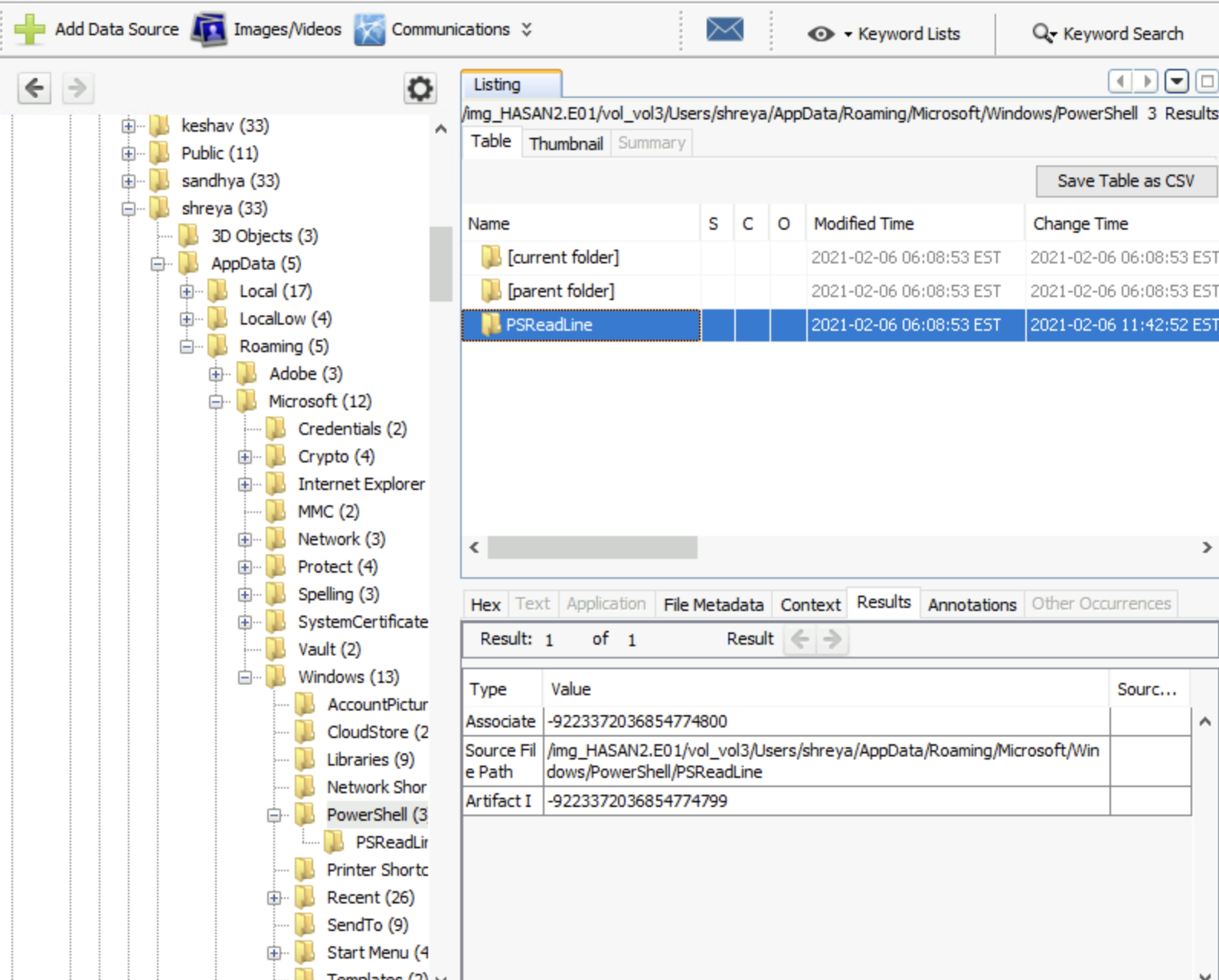1219x980 pixels.
Task: Open the Listing tab list dropdown
Action: point(1177,80)
